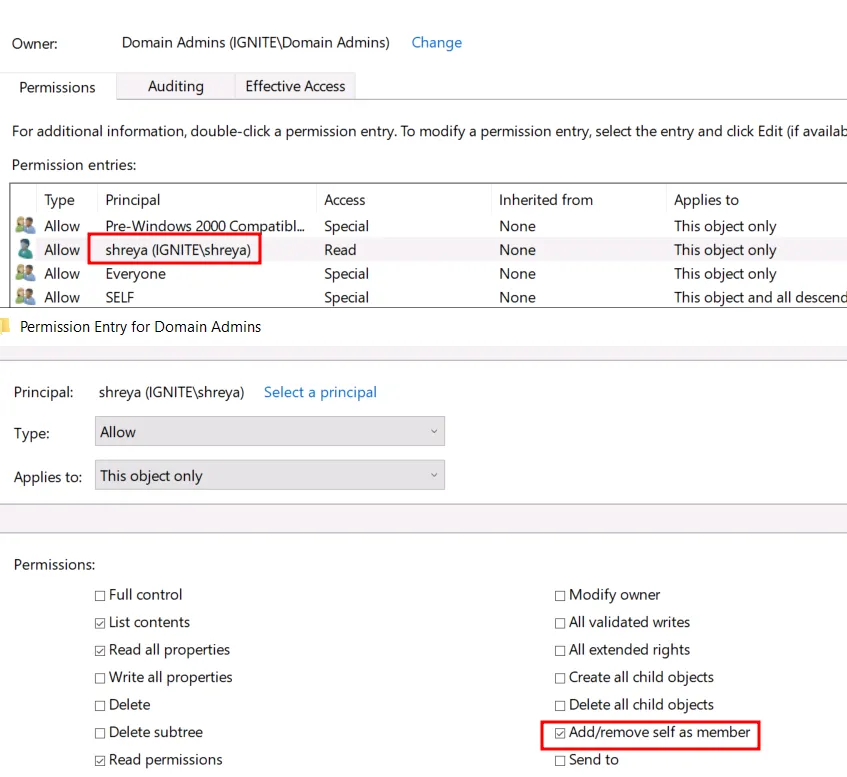Click the user icon beside shreya entry
Image resolution: width=847 pixels, height=777 pixels.
(x=25, y=250)
